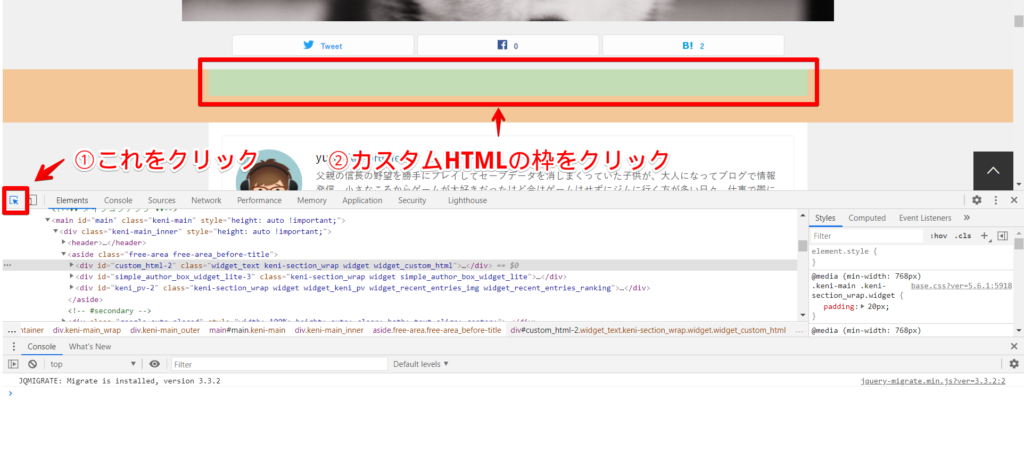The height and width of the screenshot is (469, 1024).
Task: Toggle the computed styles sidebar icon
Action: point(1001,236)
